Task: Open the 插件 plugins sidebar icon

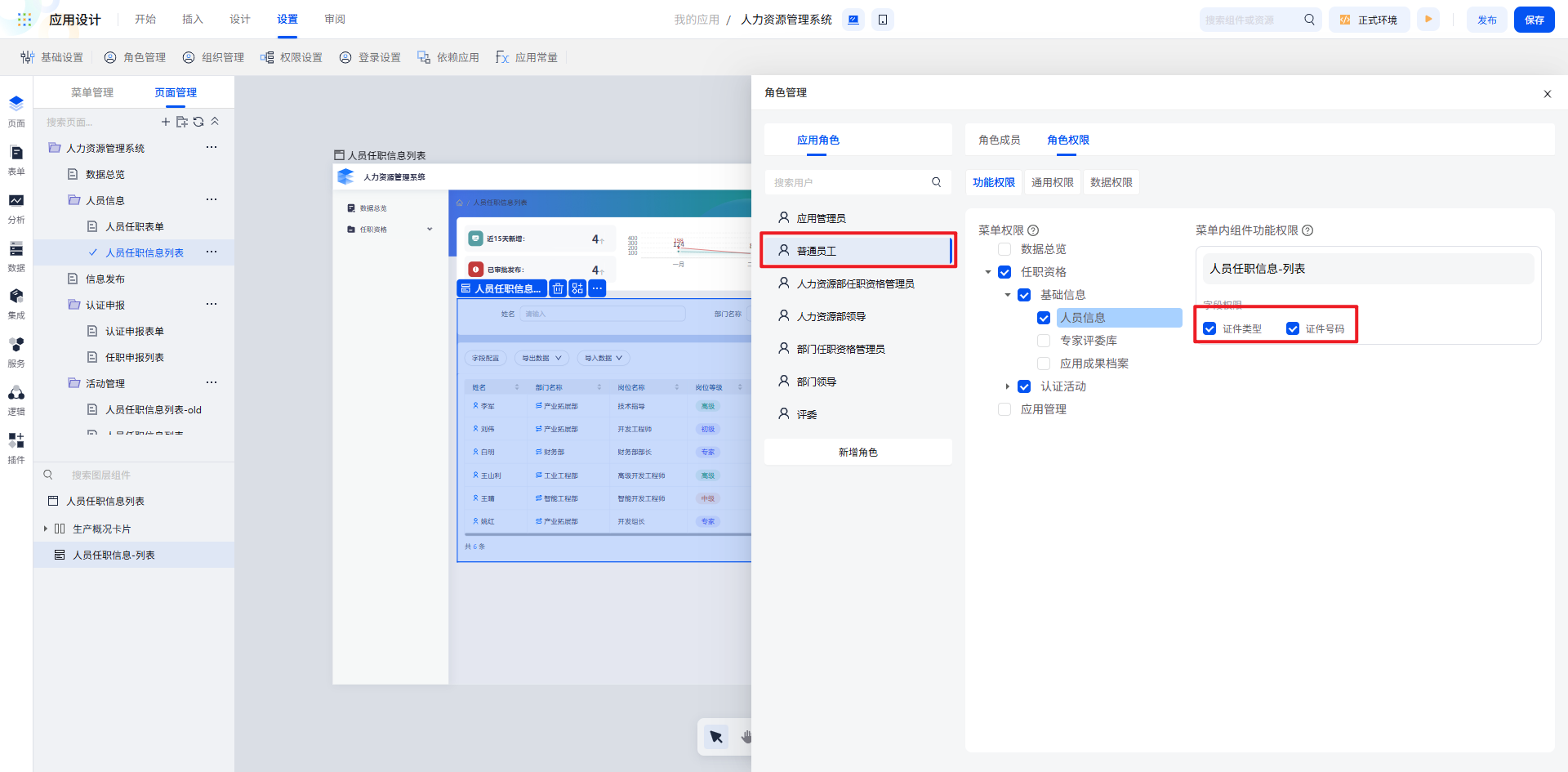Action: click(x=16, y=447)
